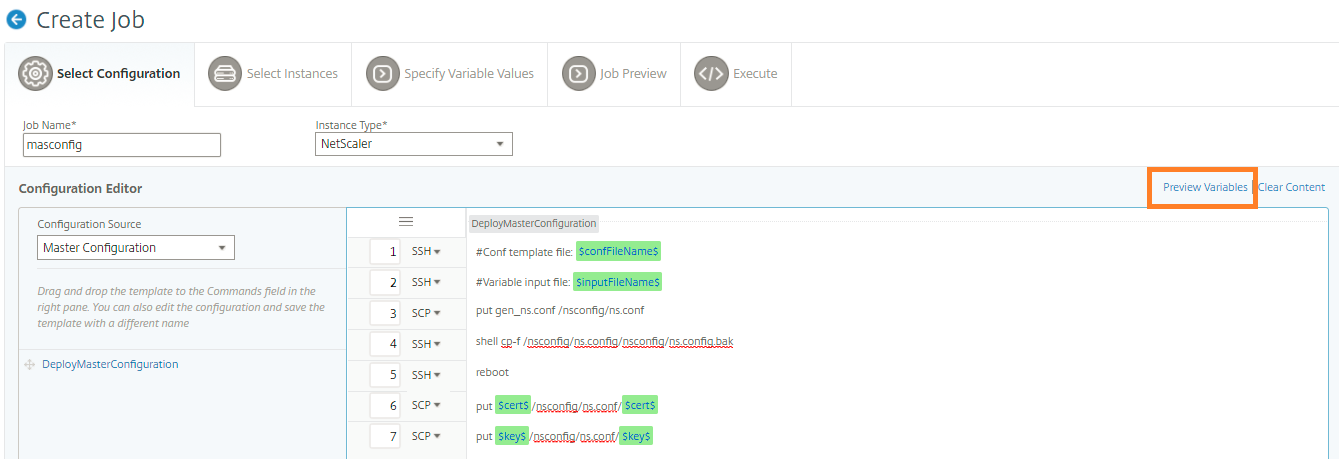Click the DeployMasterConfiguration label above commands
The image size is (1339, 459).
pyautogui.click(x=533, y=223)
